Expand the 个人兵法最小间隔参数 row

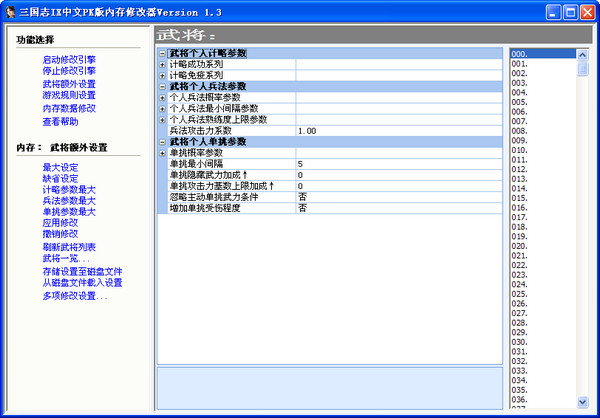[162, 109]
